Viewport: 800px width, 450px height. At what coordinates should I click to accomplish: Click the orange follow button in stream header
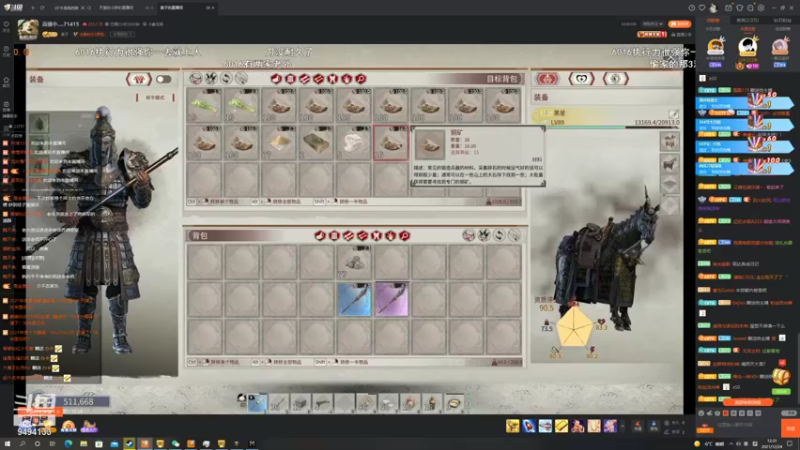(x=680, y=24)
